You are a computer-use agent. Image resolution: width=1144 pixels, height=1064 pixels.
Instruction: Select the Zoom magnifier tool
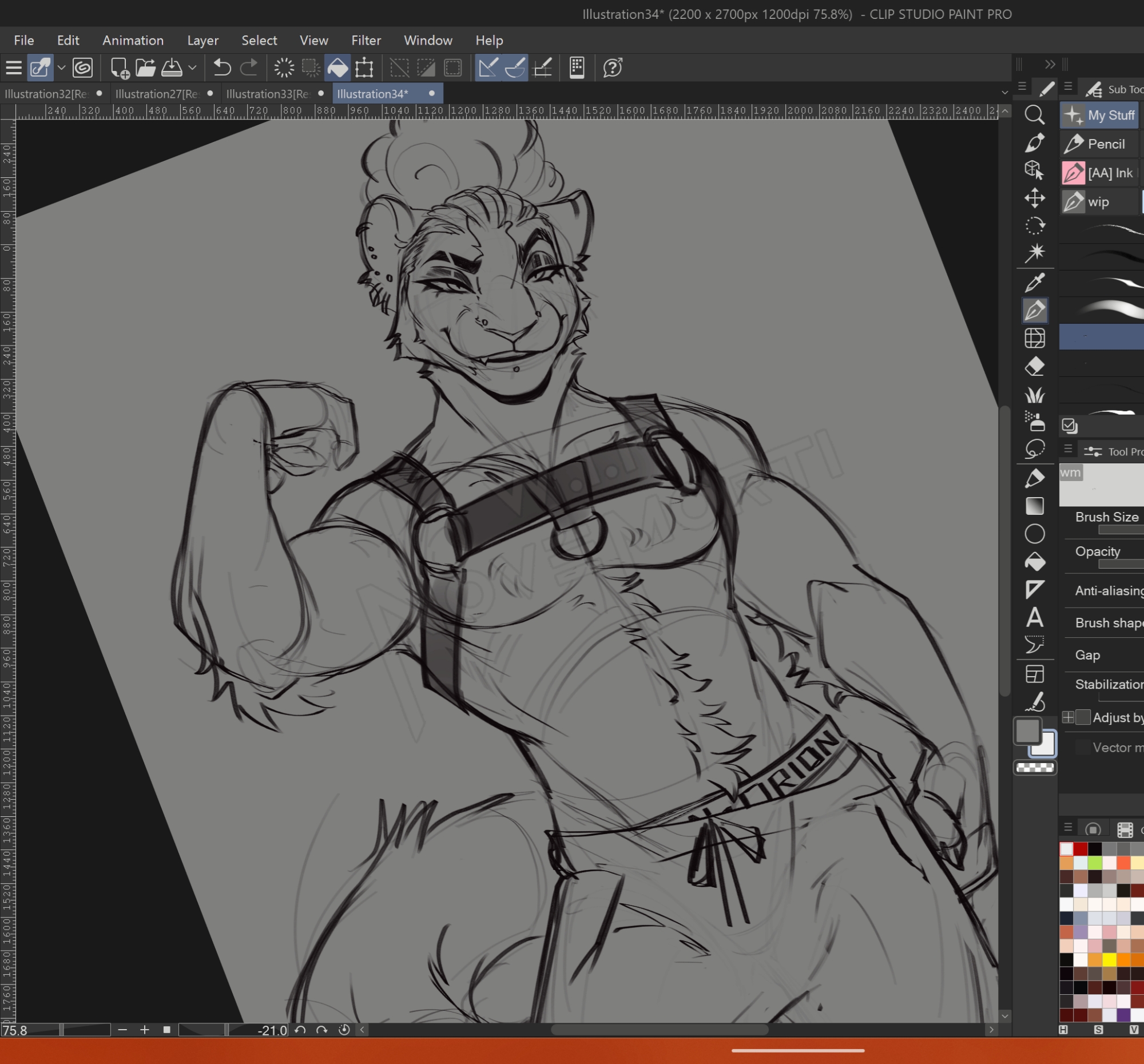pyautogui.click(x=1034, y=114)
